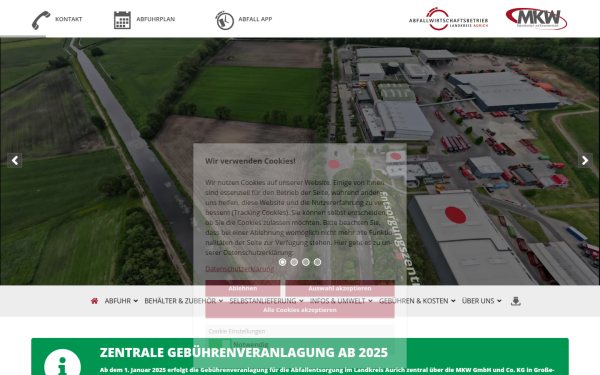
Task: Open INFOS & UMWELT menu item
Action: click(338, 301)
